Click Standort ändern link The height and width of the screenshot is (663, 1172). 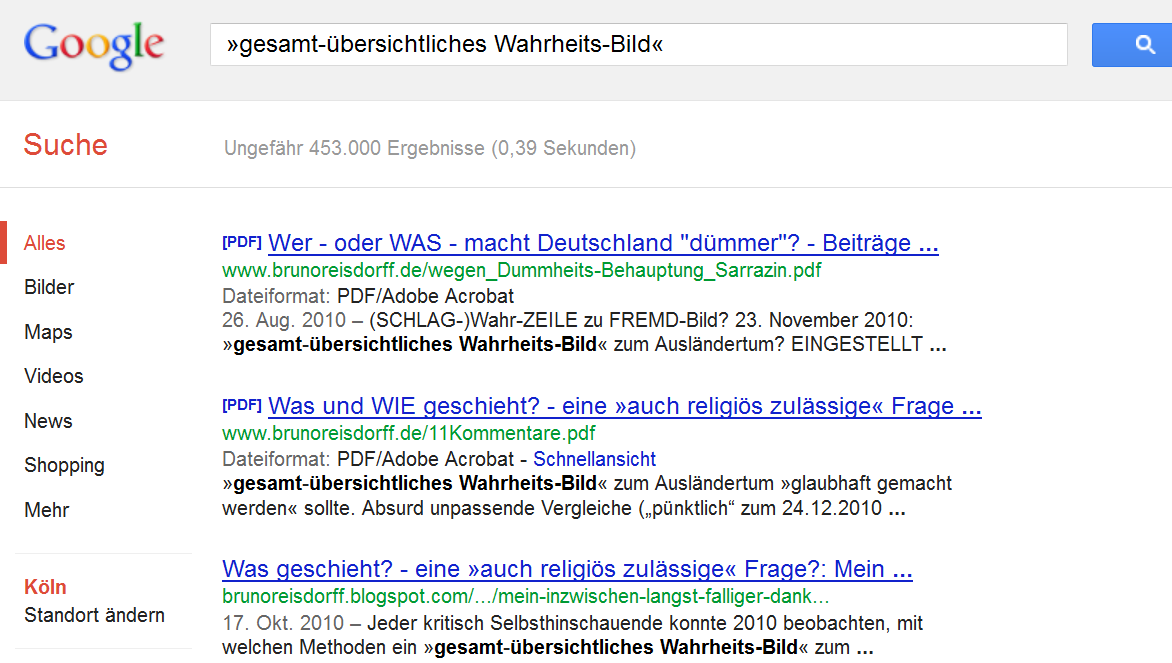(x=94, y=615)
